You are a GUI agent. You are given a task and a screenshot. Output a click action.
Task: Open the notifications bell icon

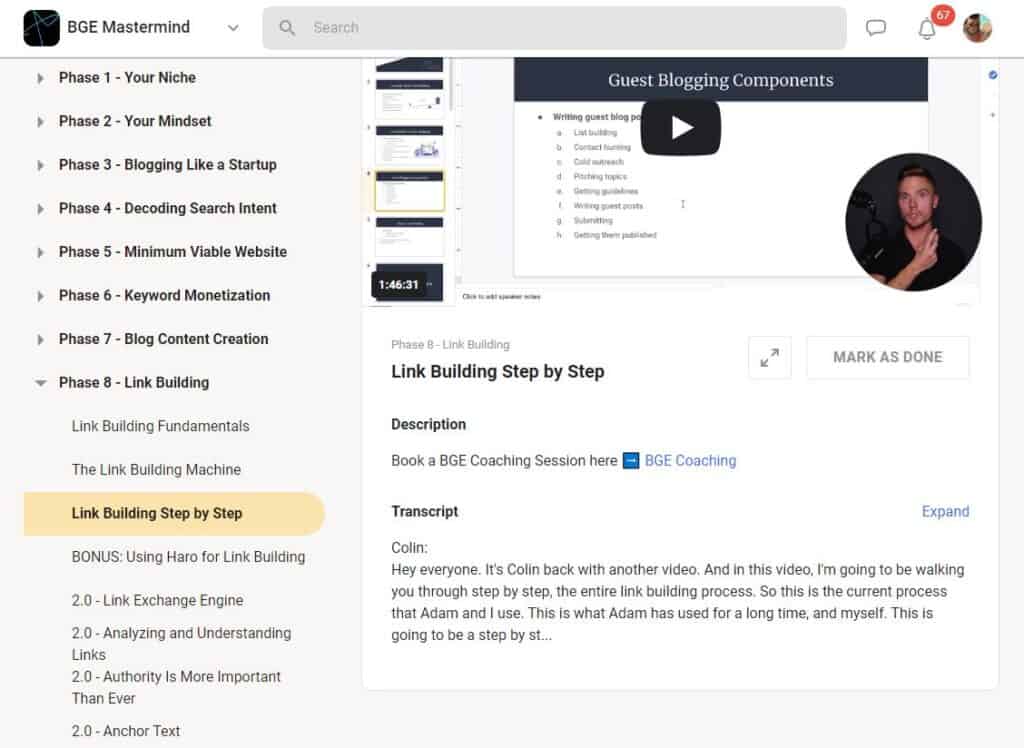pos(927,29)
